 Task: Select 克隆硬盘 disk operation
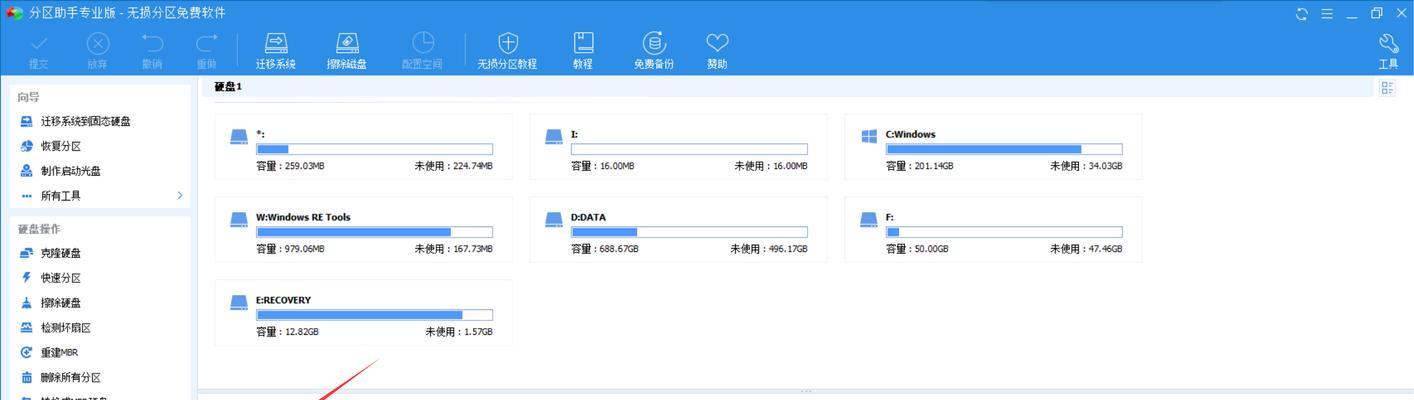61,253
